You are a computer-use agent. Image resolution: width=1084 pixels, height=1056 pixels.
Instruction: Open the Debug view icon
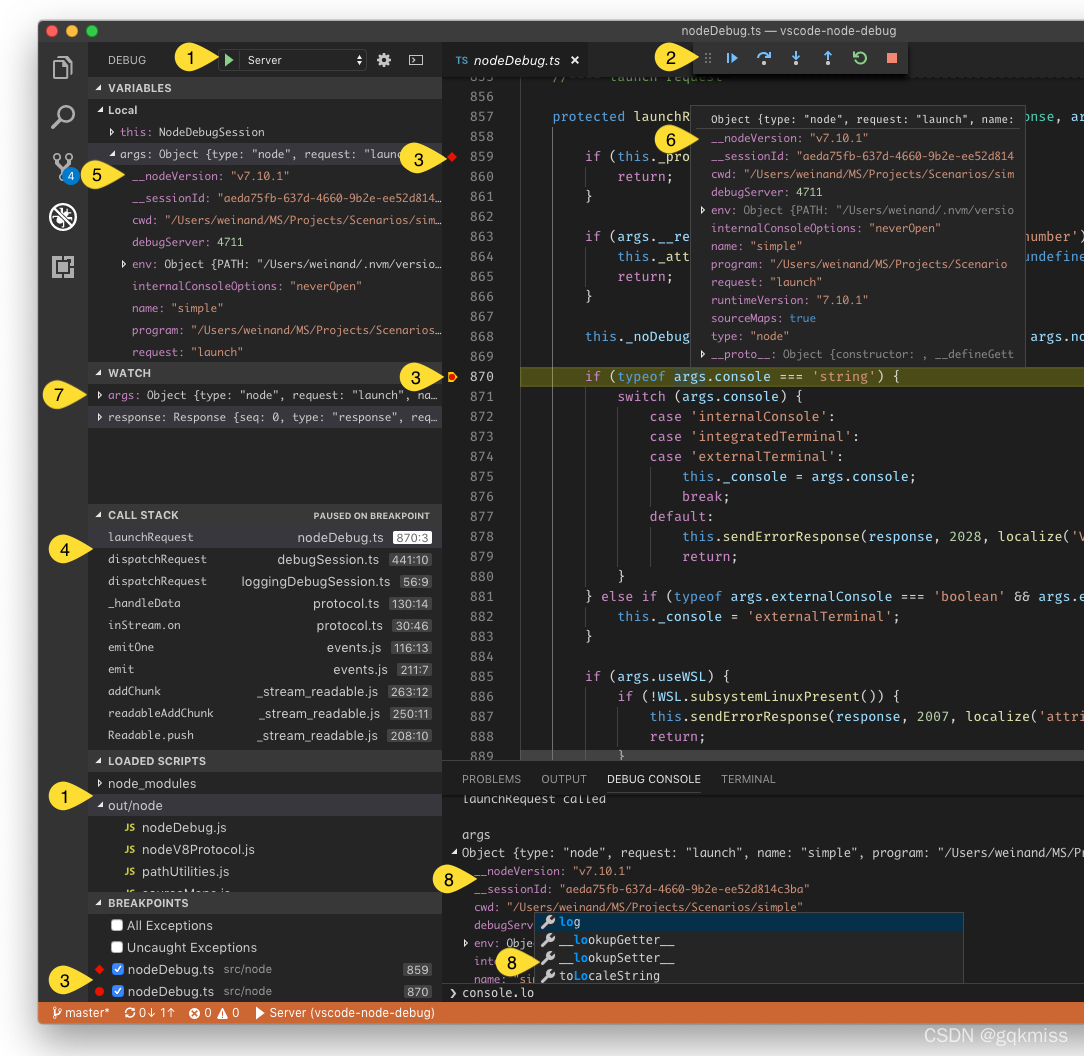[x=63, y=216]
